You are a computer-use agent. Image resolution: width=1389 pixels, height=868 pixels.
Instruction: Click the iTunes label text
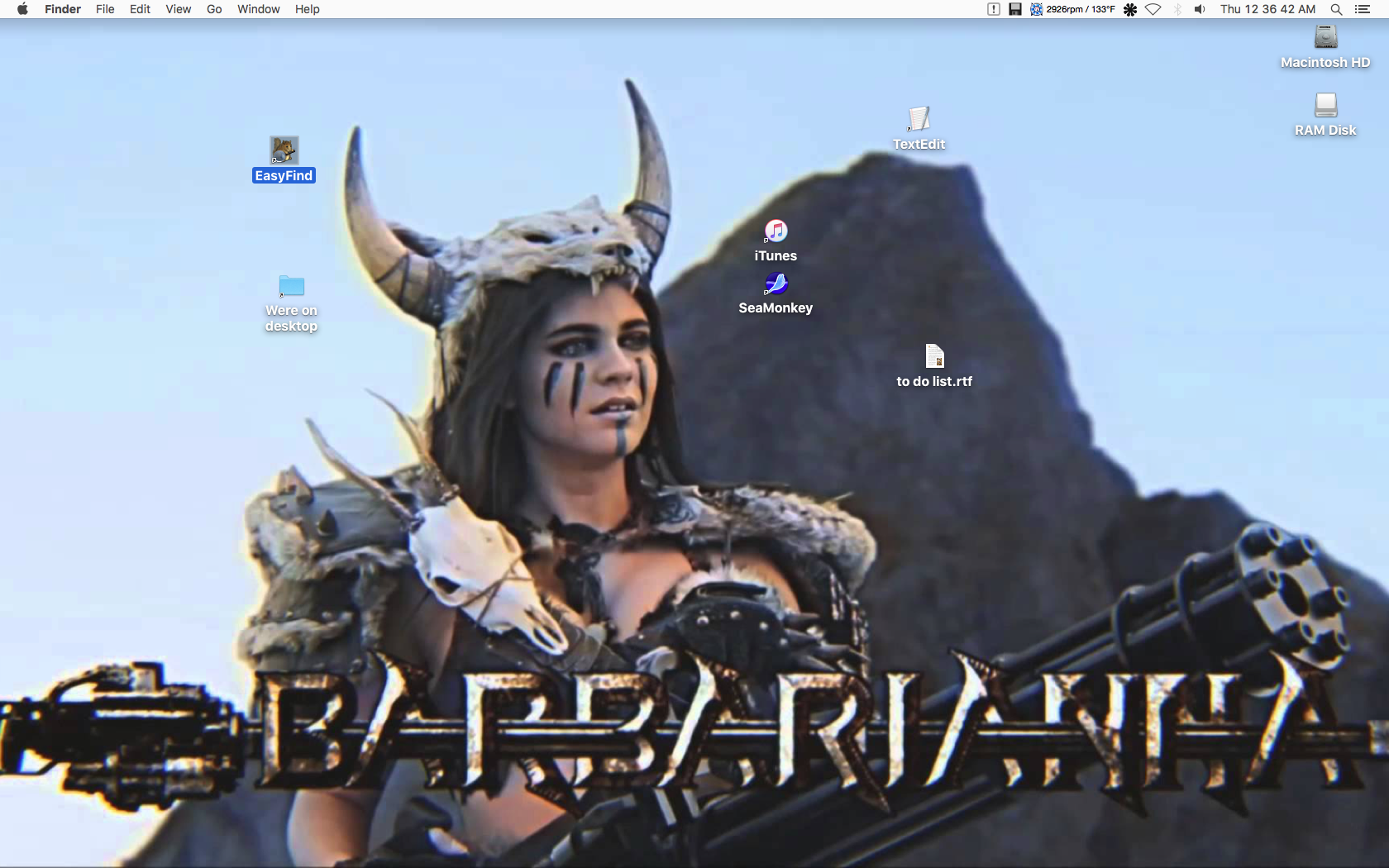pyautogui.click(x=776, y=255)
